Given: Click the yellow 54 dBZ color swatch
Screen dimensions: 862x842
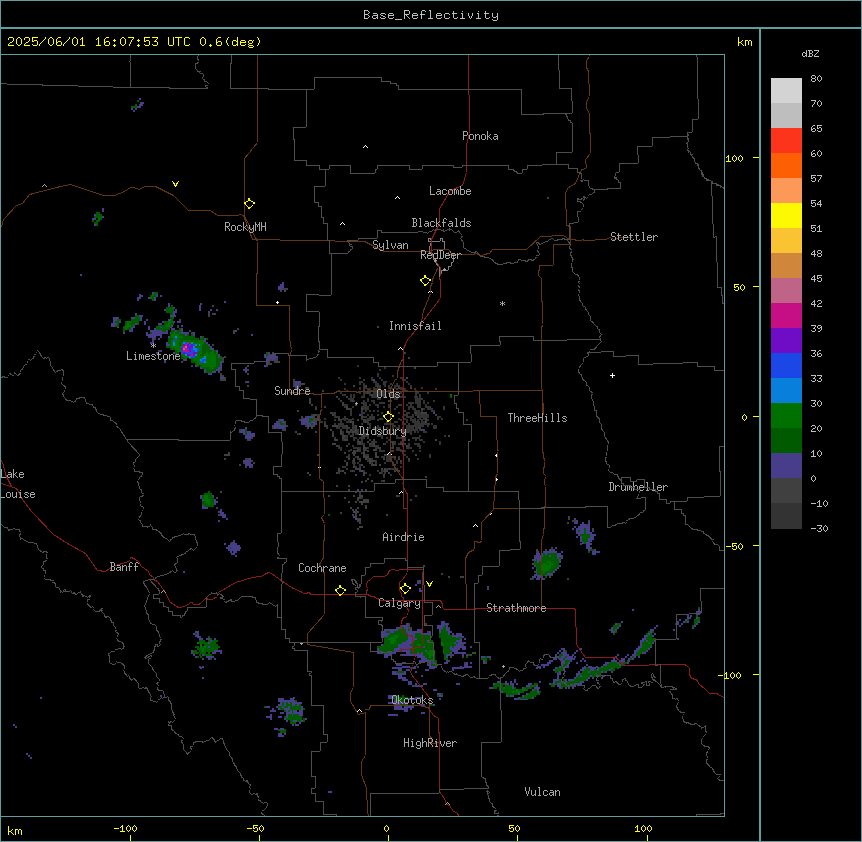Looking at the screenshot, I should (x=786, y=215).
